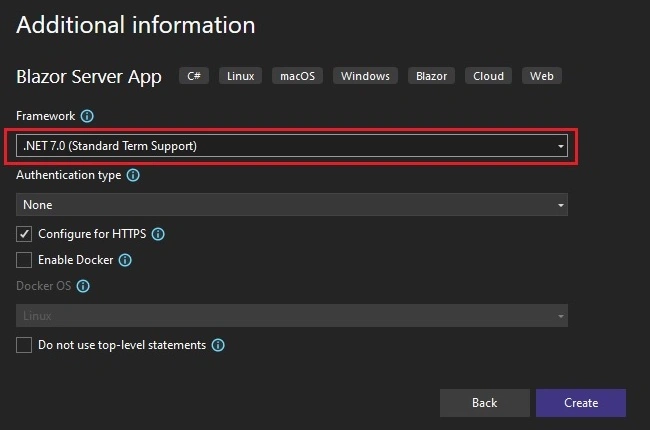
Task: Click the Blazor tag
Action: (432, 76)
